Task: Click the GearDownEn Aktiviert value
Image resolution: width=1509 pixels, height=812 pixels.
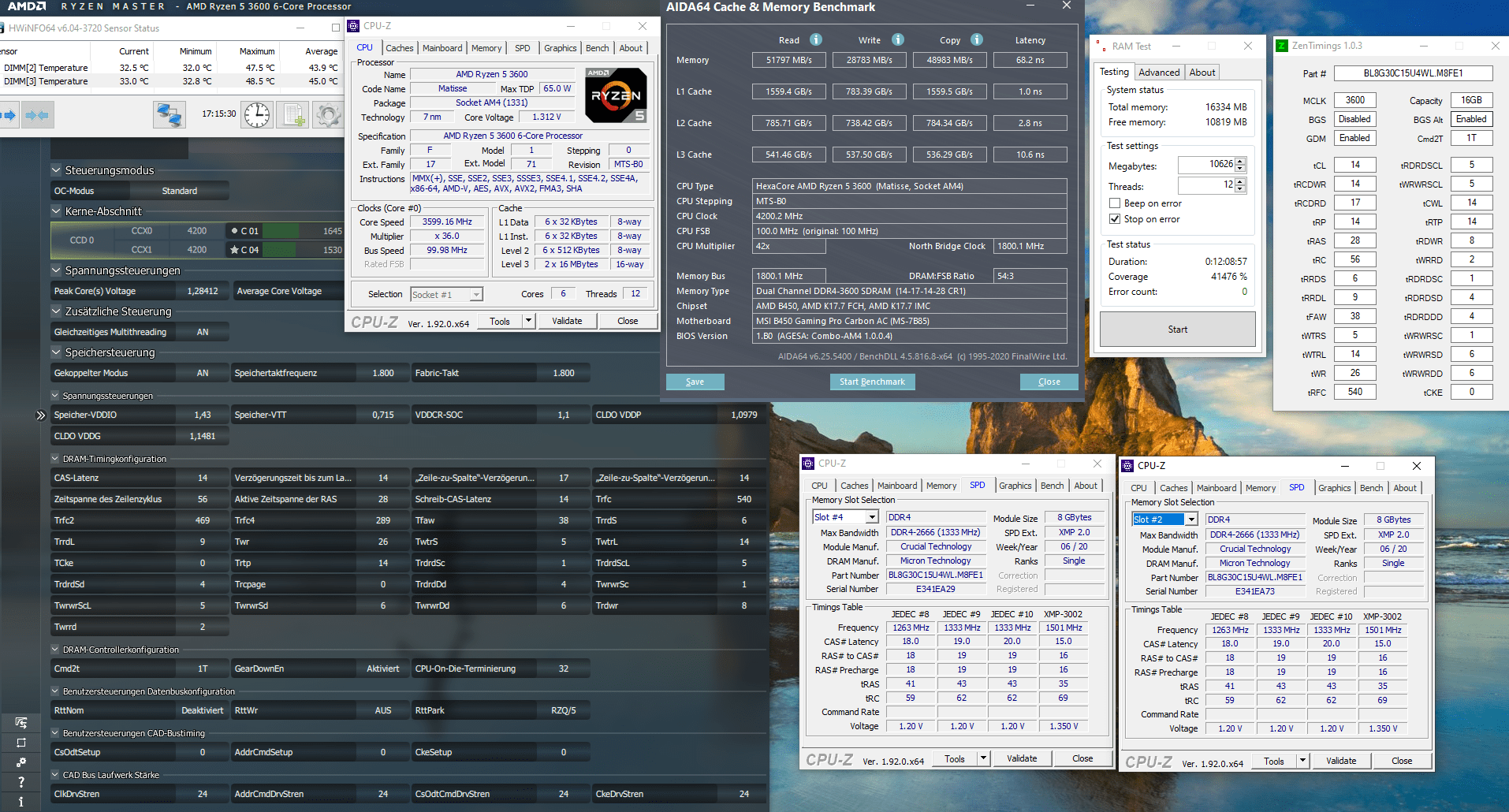Action: pos(383,669)
